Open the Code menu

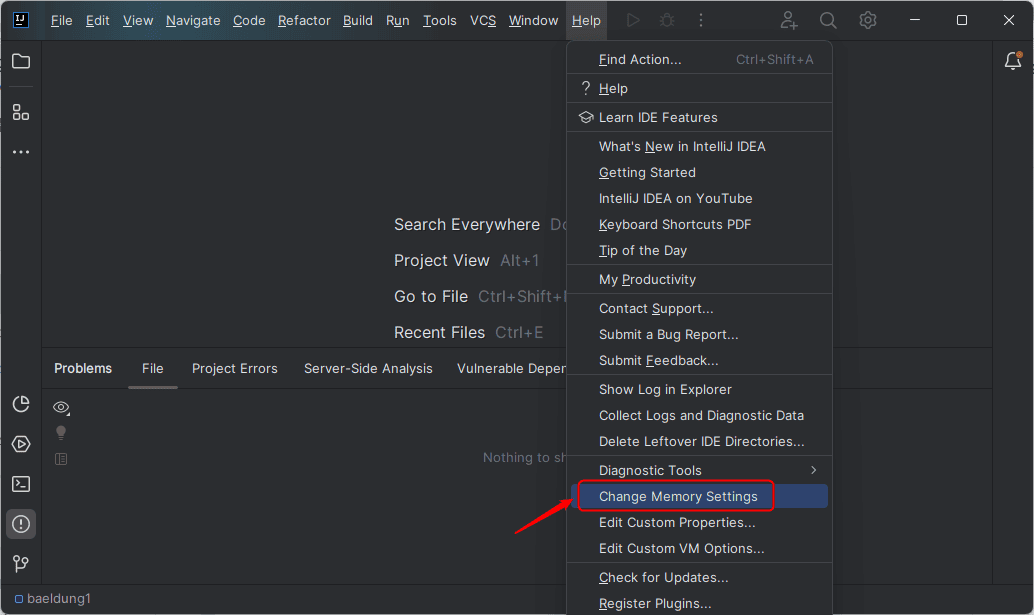[249, 20]
